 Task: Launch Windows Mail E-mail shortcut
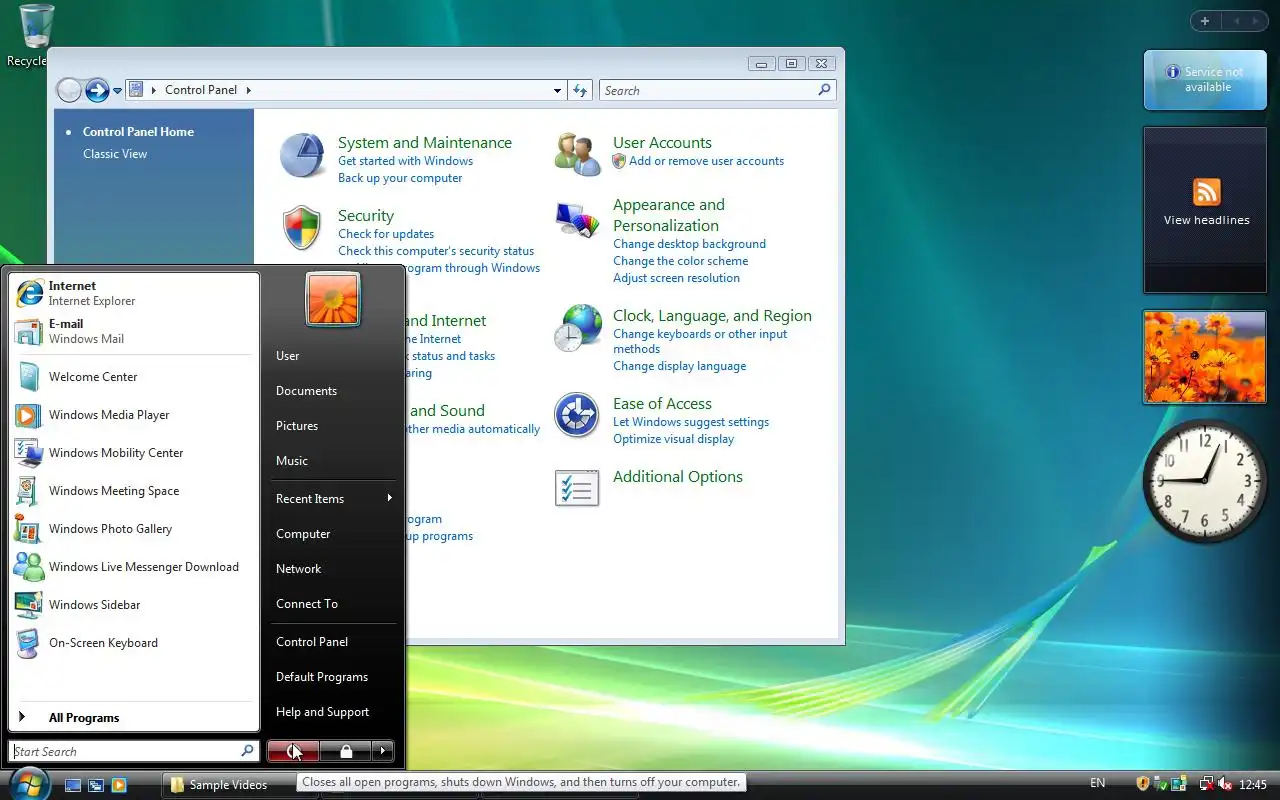click(134, 331)
